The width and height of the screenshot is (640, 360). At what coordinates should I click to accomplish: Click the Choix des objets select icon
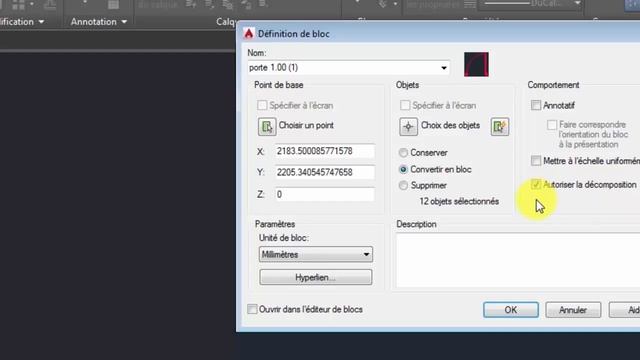[408, 127]
